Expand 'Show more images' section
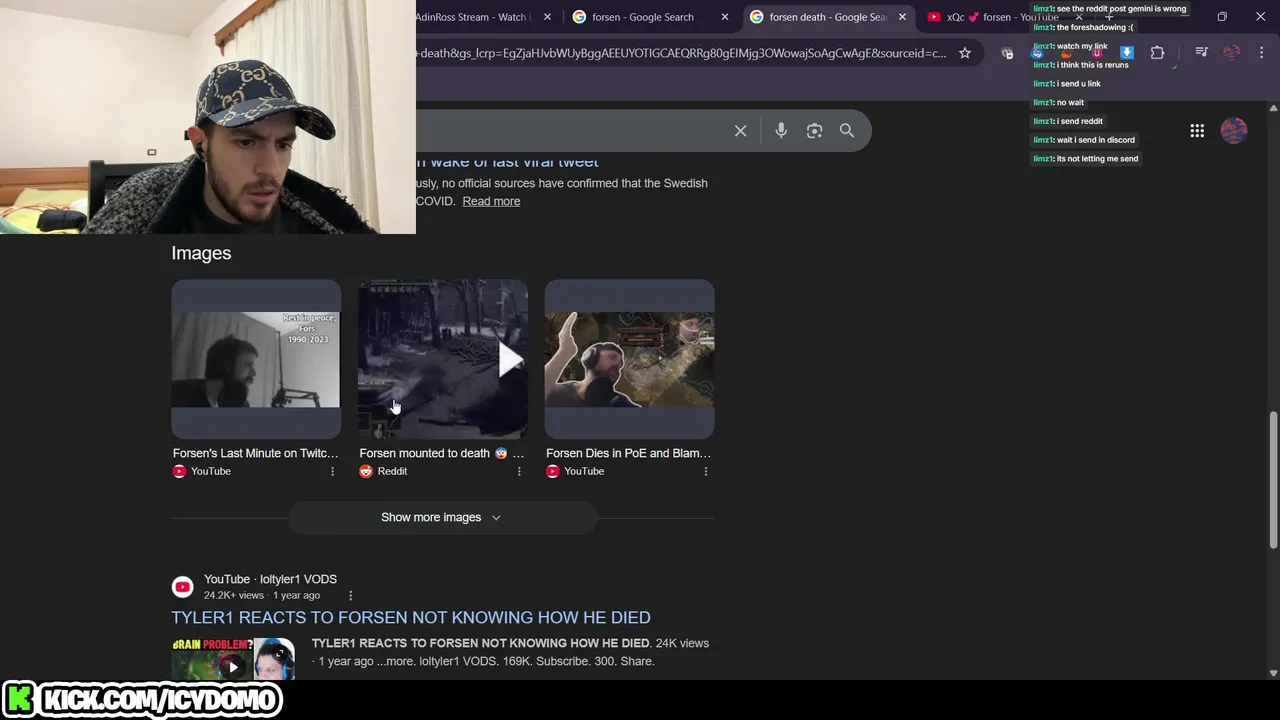Image resolution: width=1280 pixels, height=720 pixels. pyautogui.click(x=441, y=517)
